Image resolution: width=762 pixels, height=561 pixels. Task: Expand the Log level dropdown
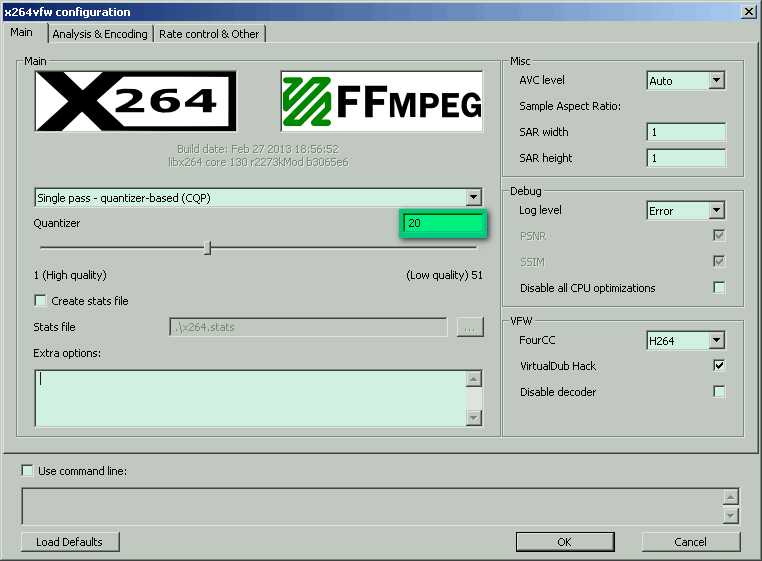[x=716, y=210]
